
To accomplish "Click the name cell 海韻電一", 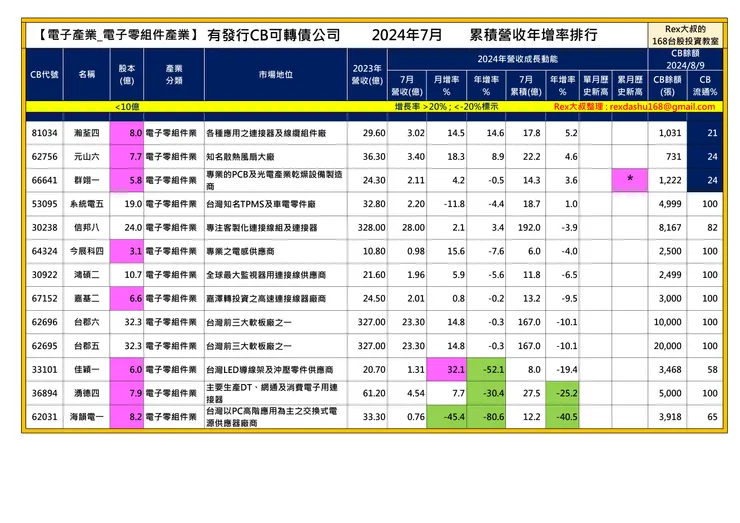I will [87, 417].
